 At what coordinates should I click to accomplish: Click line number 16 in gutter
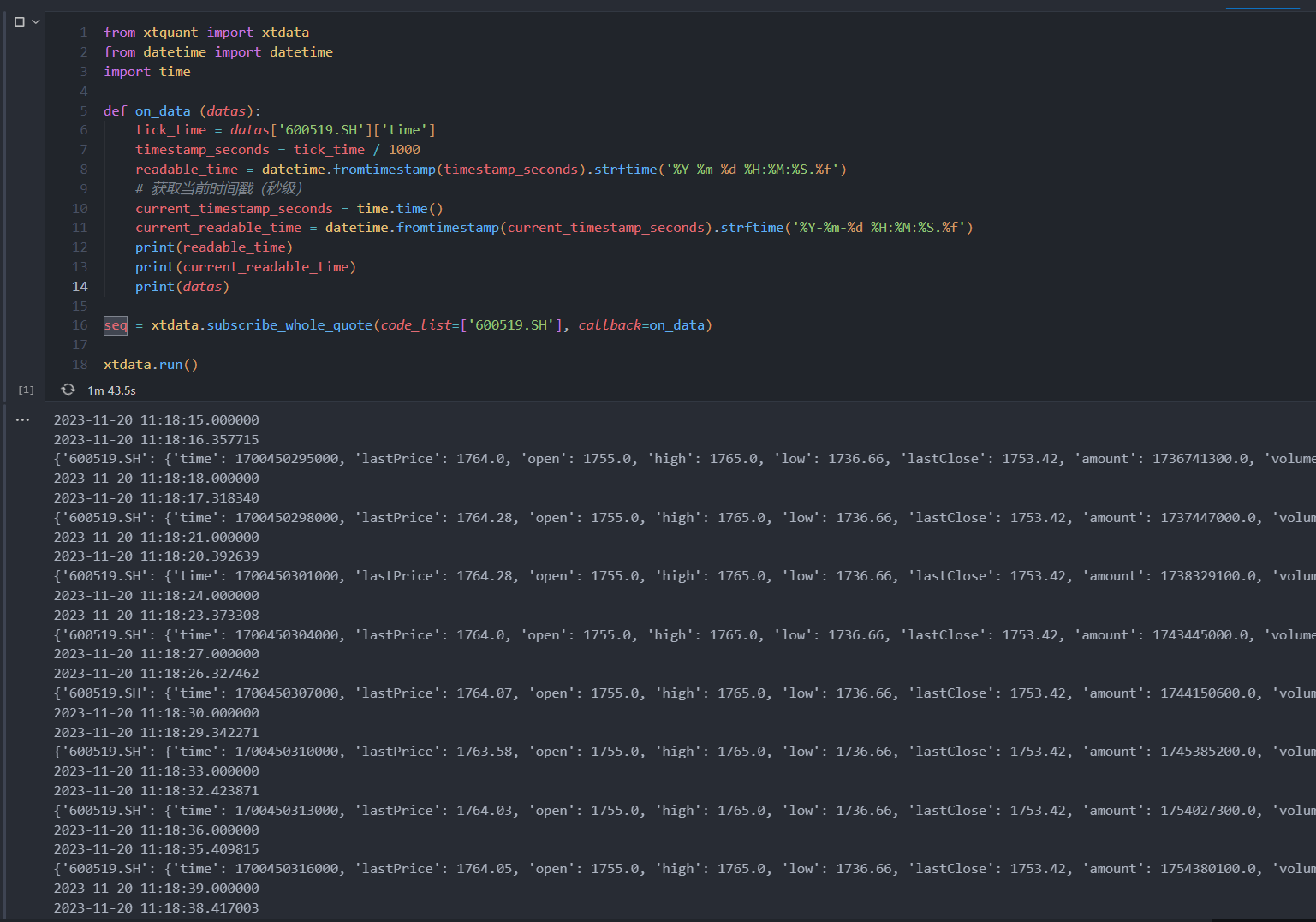(x=80, y=325)
